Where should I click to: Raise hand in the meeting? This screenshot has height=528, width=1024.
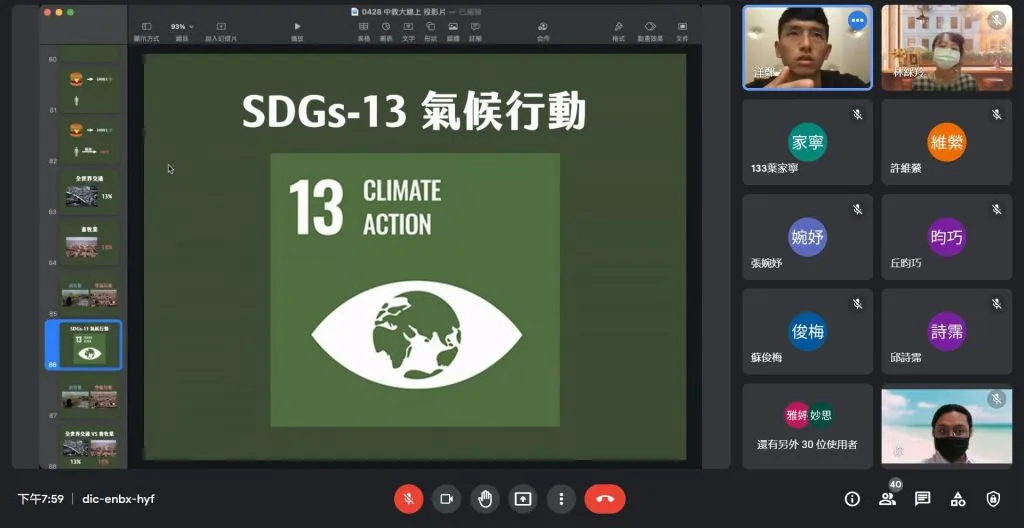[485, 498]
